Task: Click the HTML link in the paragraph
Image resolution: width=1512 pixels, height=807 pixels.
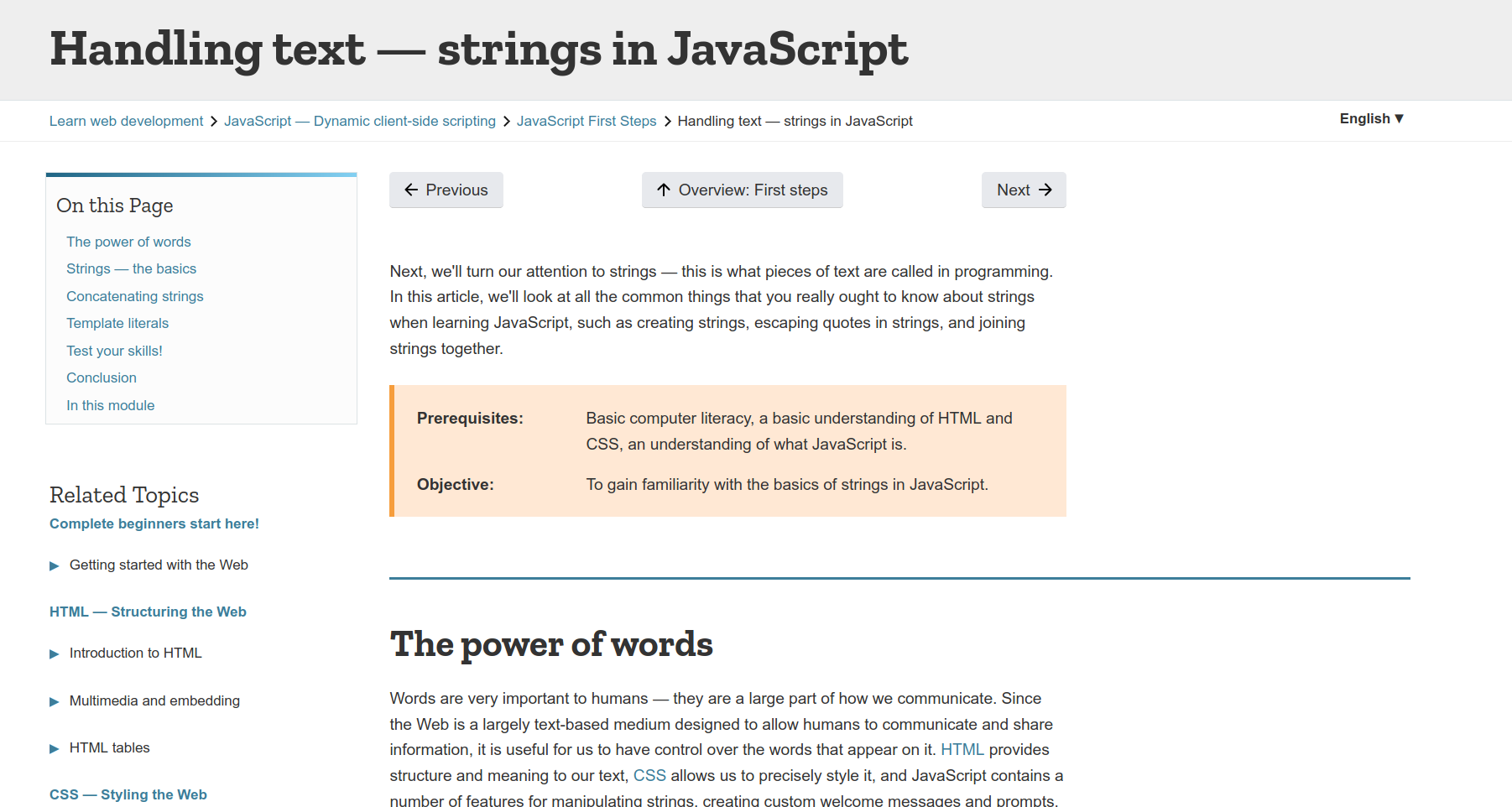Action: pyautogui.click(x=962, y=749)
